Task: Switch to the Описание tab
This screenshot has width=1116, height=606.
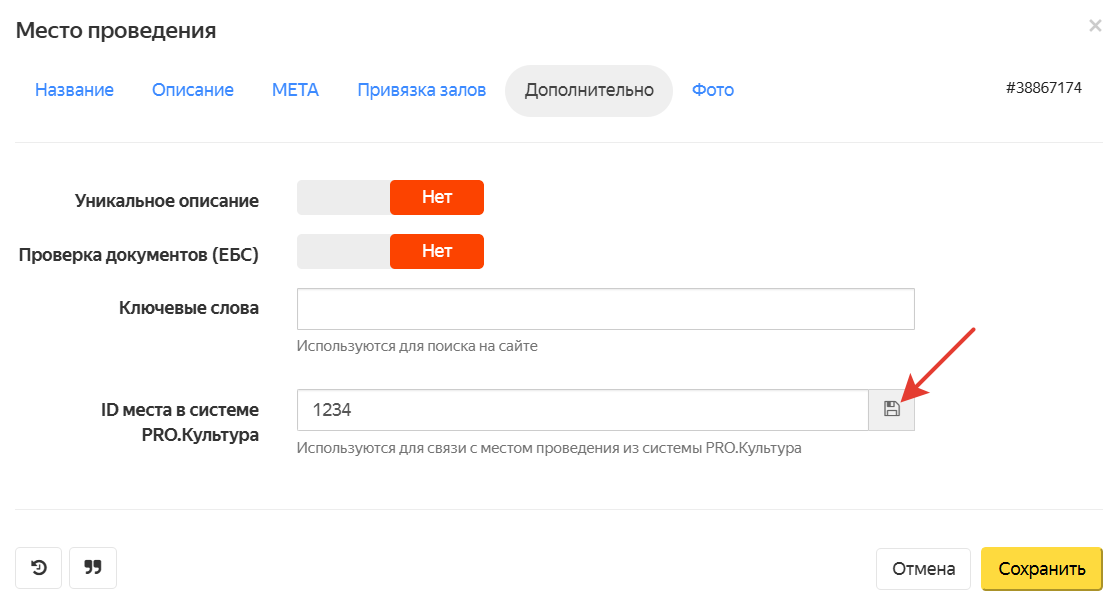Action: click(x=193, y=90)
